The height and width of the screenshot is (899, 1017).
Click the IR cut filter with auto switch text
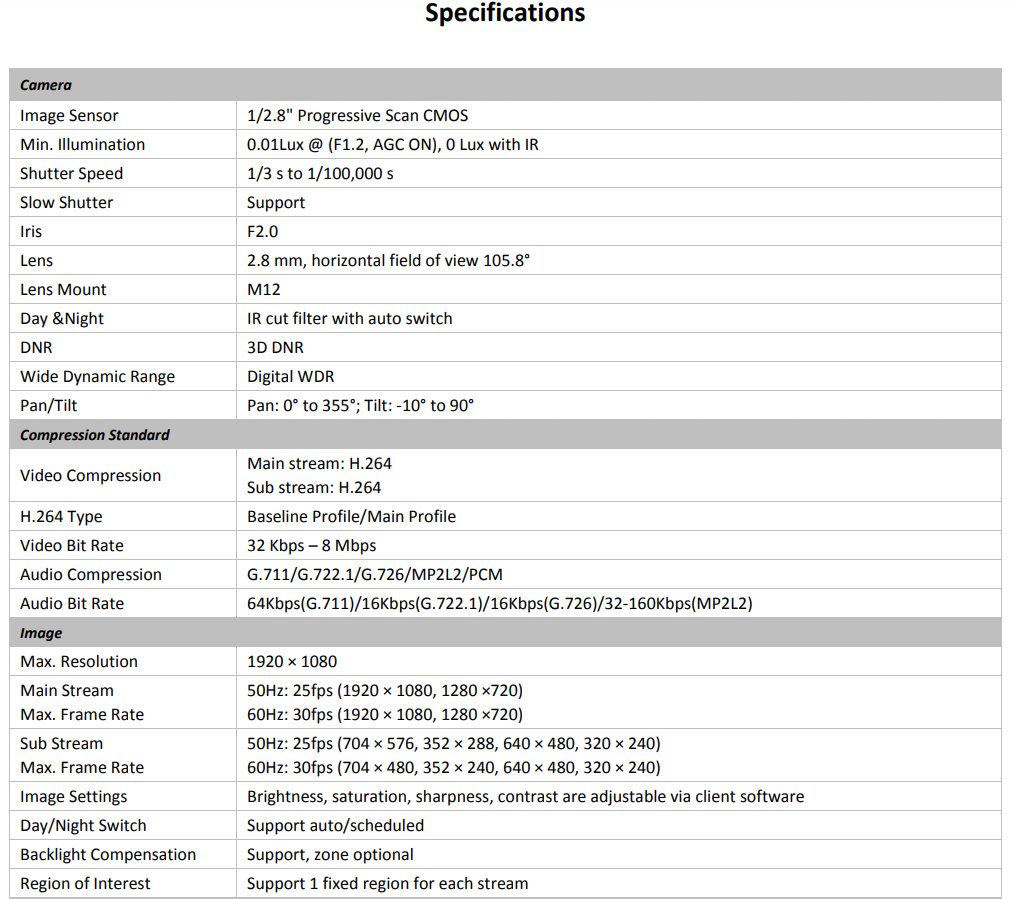click(x=349, y=319)
